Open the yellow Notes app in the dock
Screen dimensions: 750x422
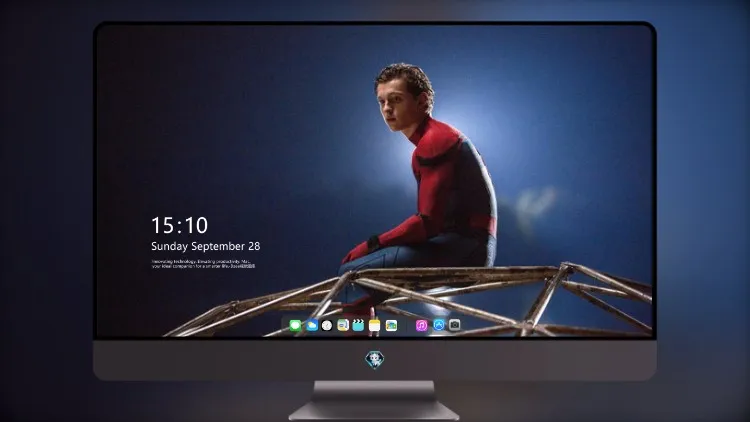(375, 326)
